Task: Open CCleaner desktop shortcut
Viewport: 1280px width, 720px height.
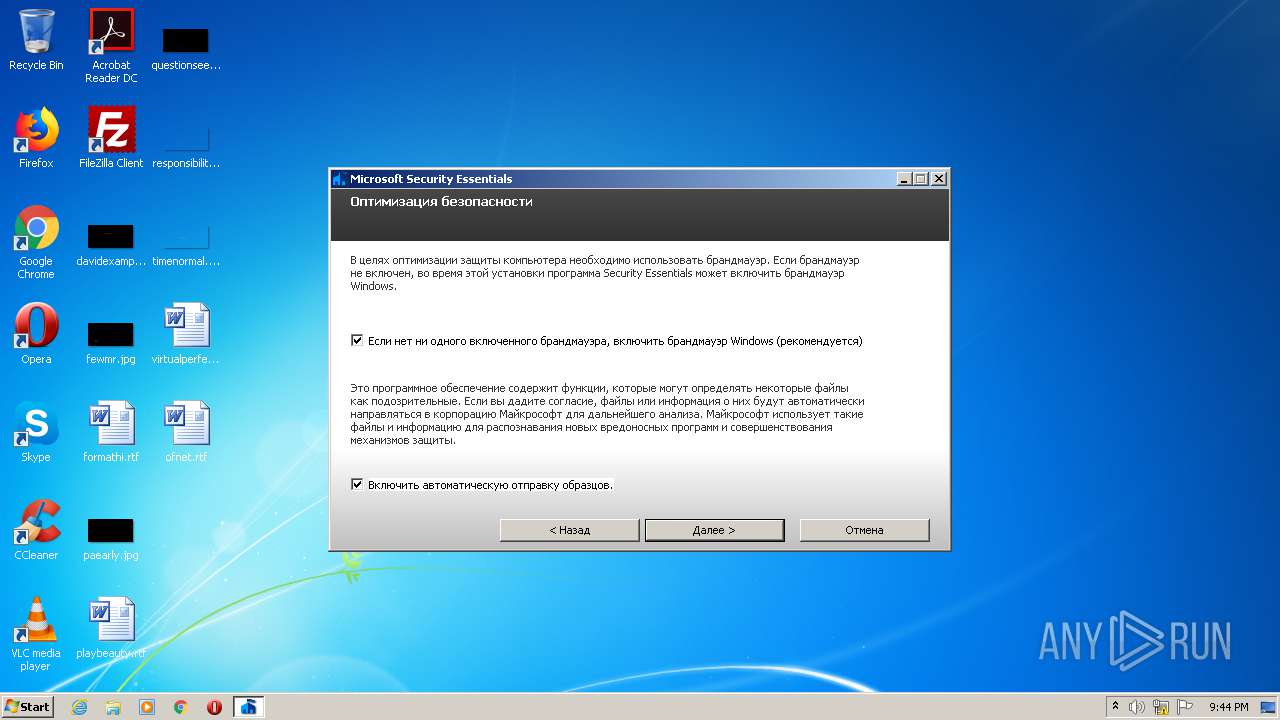Action: click(x=36, y=530)
